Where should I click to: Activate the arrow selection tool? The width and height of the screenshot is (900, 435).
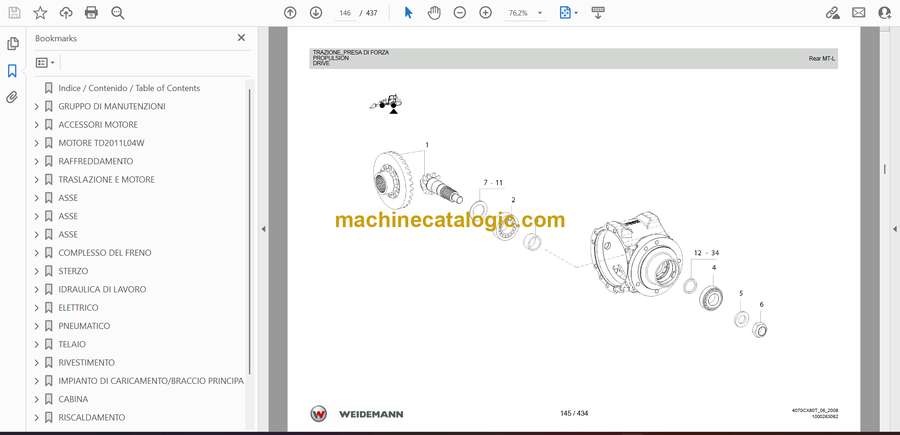tap(408, 13)
